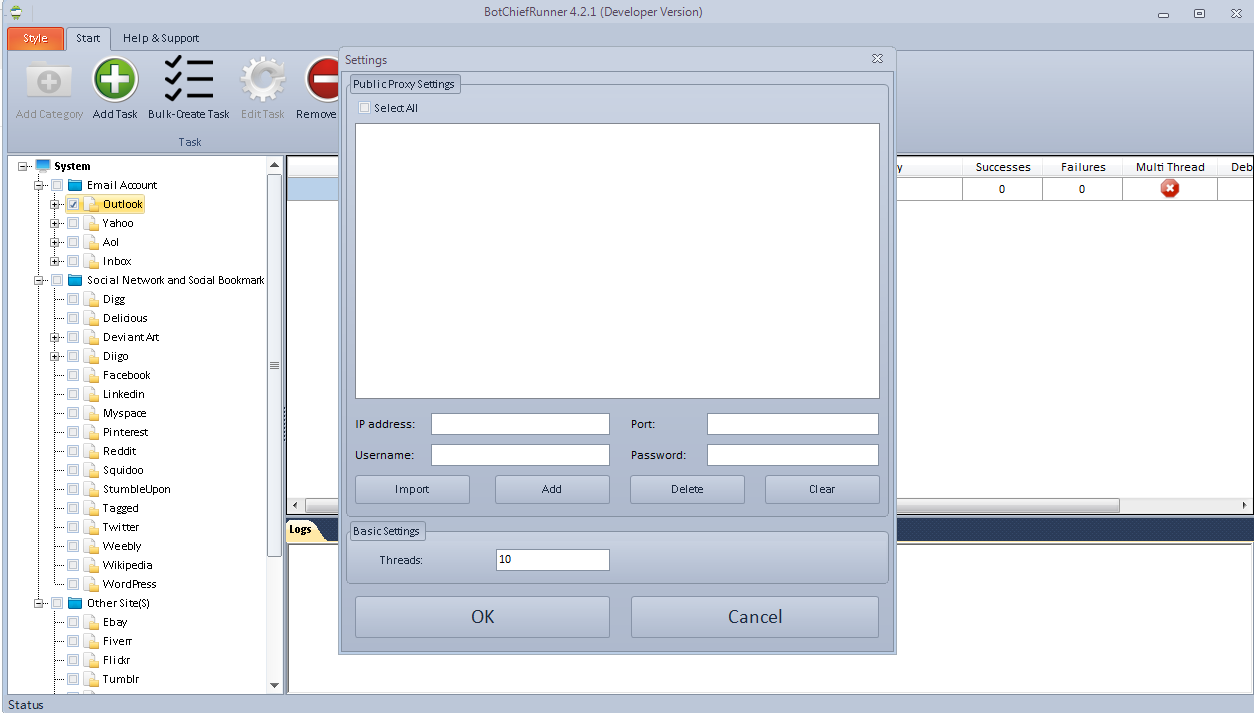
Task: Click the Add Category folder icon
Action: click(49, 80)
